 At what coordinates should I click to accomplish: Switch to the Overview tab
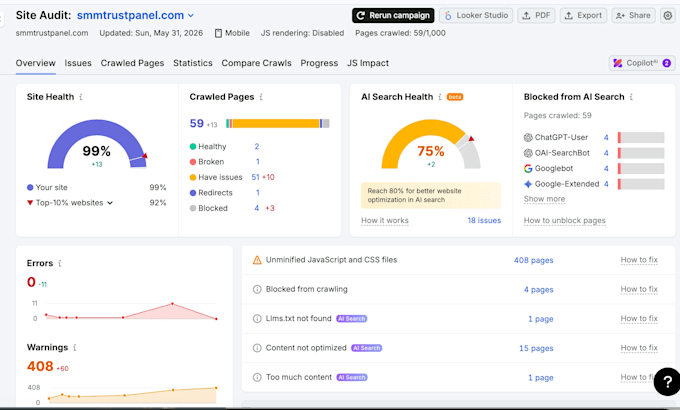point(36,63)
